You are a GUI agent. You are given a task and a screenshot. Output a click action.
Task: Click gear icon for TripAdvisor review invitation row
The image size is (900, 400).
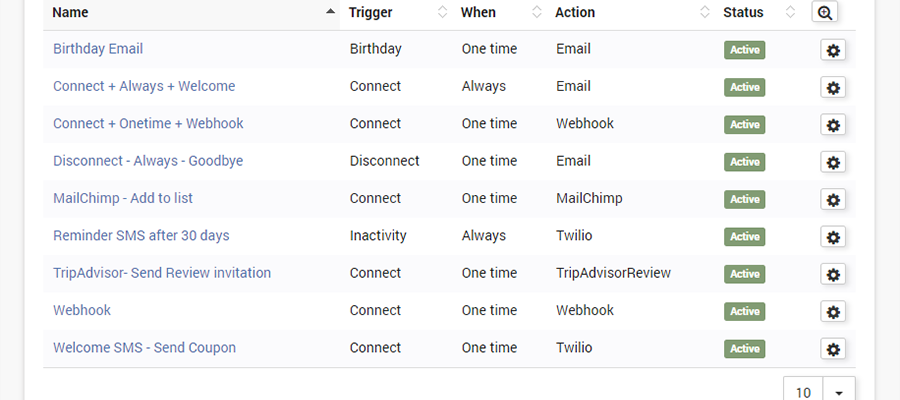click(833, 274)
